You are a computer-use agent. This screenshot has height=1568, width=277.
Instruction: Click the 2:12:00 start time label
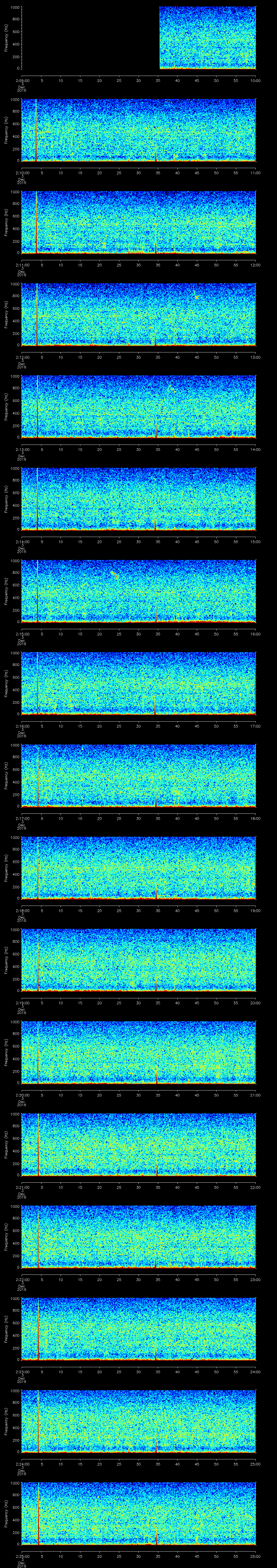[x=22, y=357]
